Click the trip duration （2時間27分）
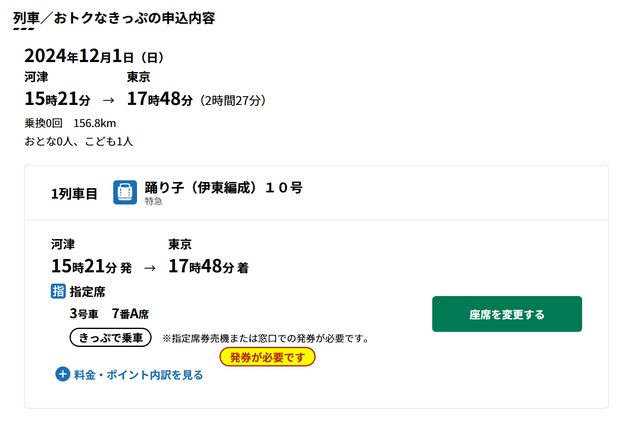The width and height of the screenshot is (640, 431). tap(232, 101)
